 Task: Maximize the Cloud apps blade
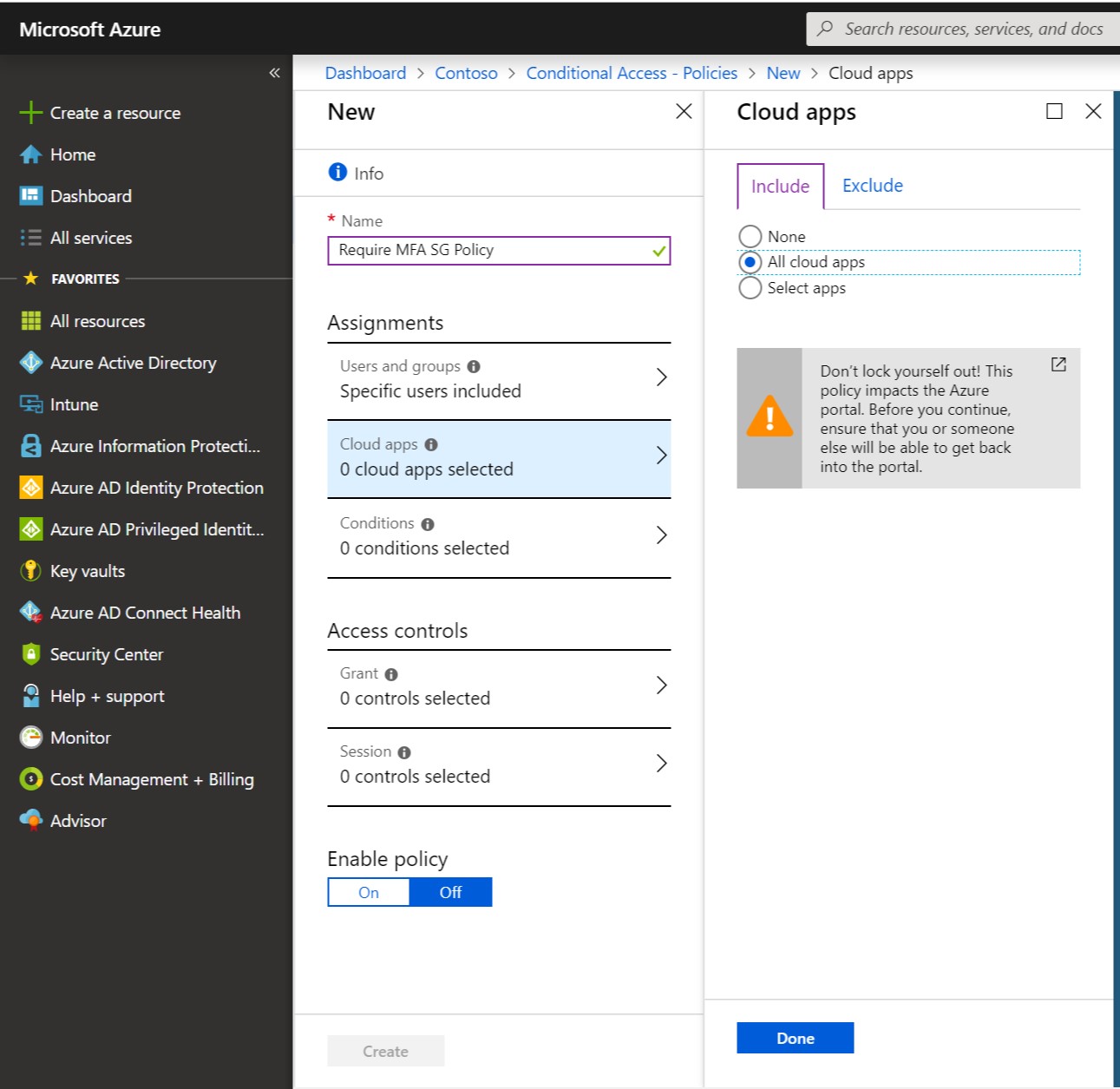(x=1054, y=111)
